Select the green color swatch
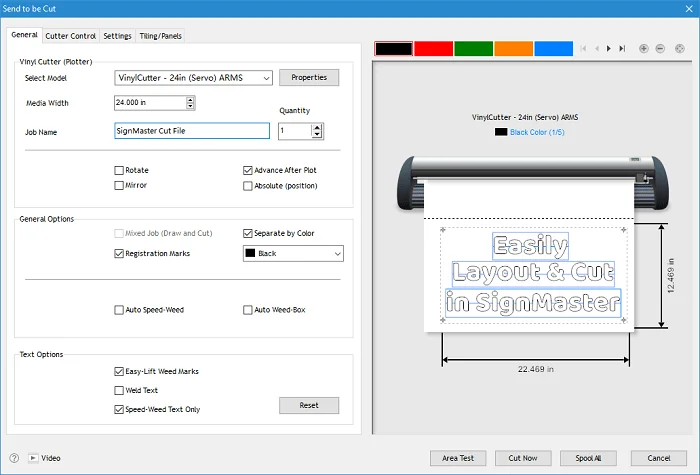 click(474, 49)
